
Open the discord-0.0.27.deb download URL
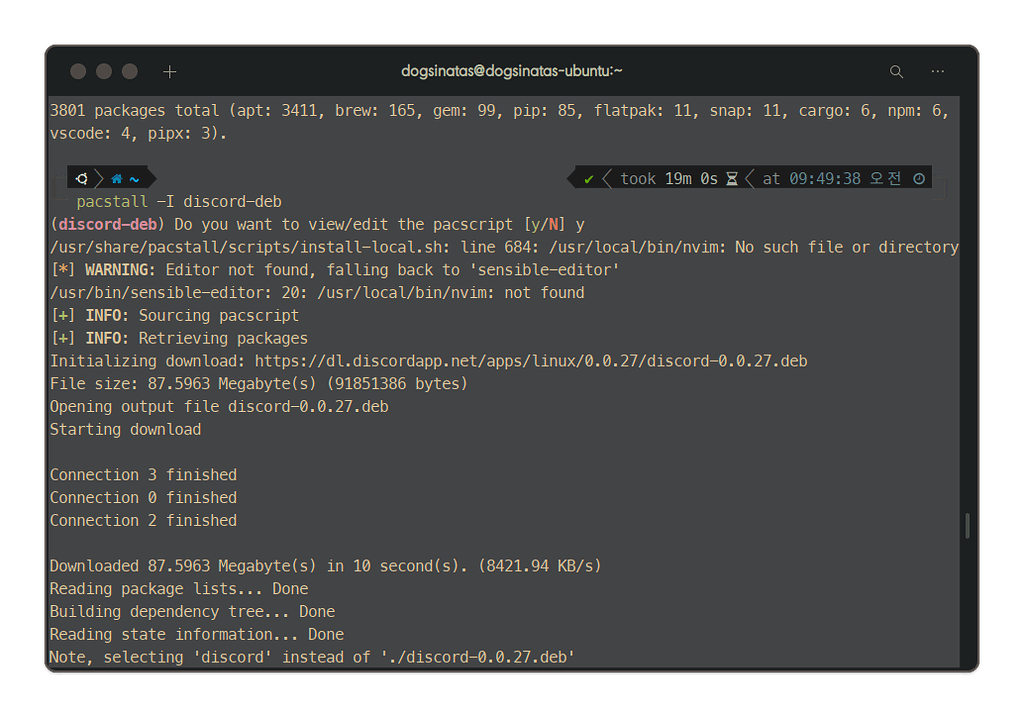point(531,361)
